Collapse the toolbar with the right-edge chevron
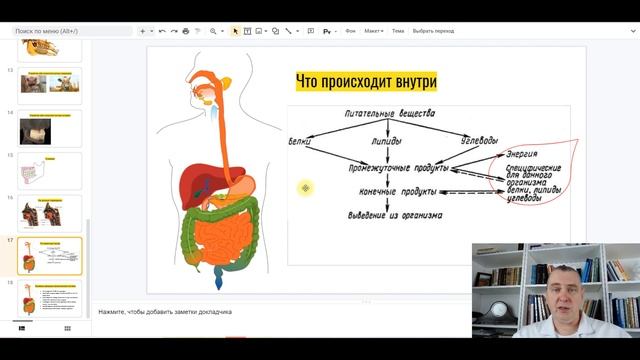The height and width of the screenshot is (360, 640). pos(633,31)
